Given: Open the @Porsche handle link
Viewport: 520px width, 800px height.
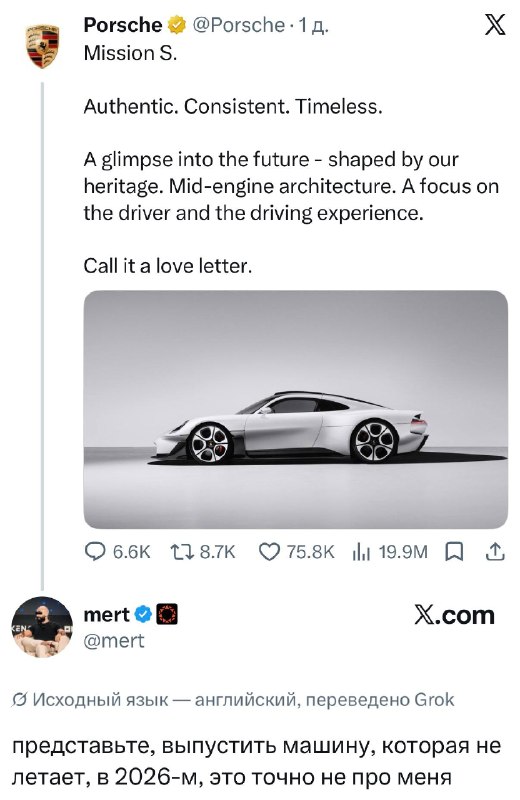Looking at the screenshot, I should pos(238,25).
